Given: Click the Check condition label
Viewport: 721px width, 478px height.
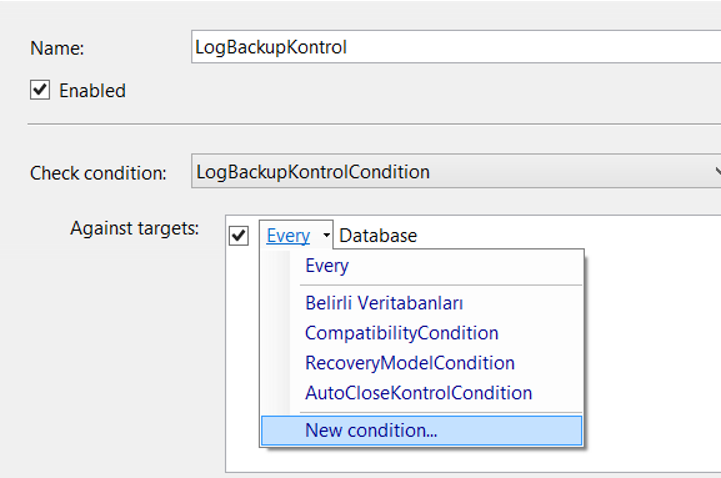Looking at the screenshot, I should pos(98,173).
